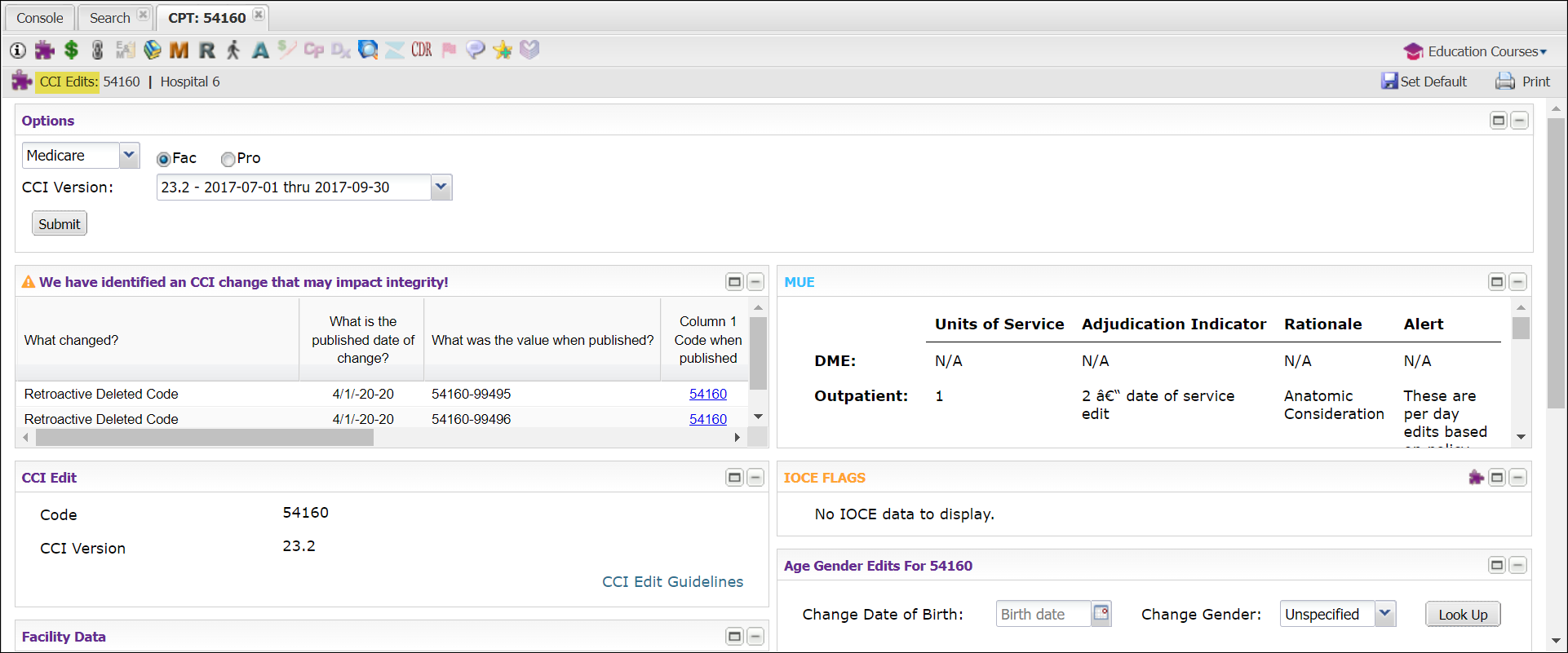1568x653 pixels.
Task: Click the magnifying glass search icon
Action: click(368, 51)
